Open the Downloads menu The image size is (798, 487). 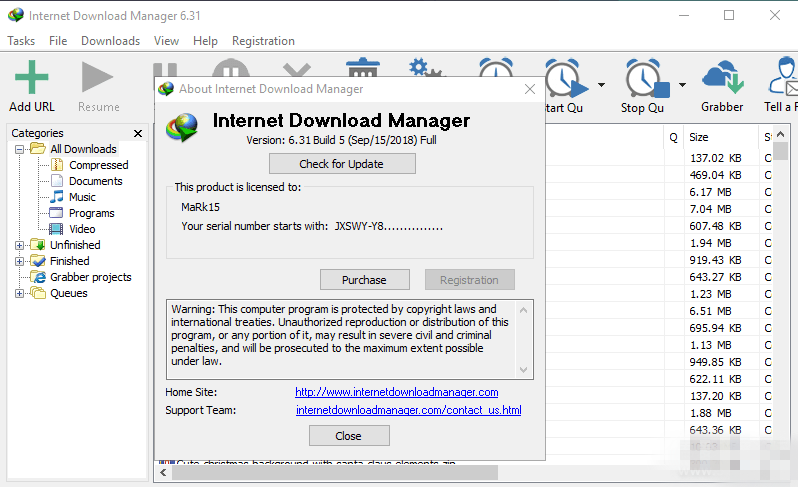[110, 41]
